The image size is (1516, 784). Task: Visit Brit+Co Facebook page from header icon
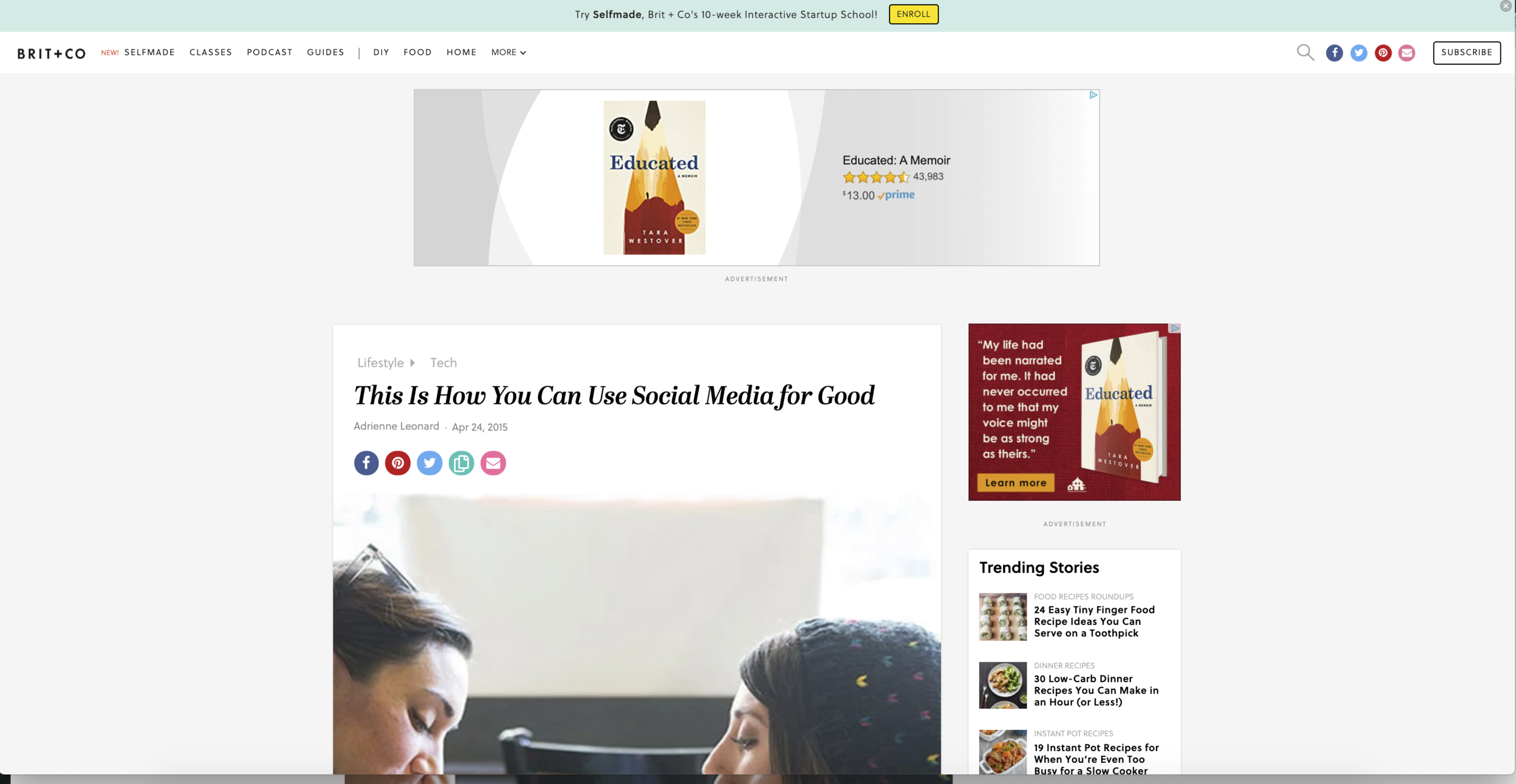pyautogui.click(x=1334, y=53)
